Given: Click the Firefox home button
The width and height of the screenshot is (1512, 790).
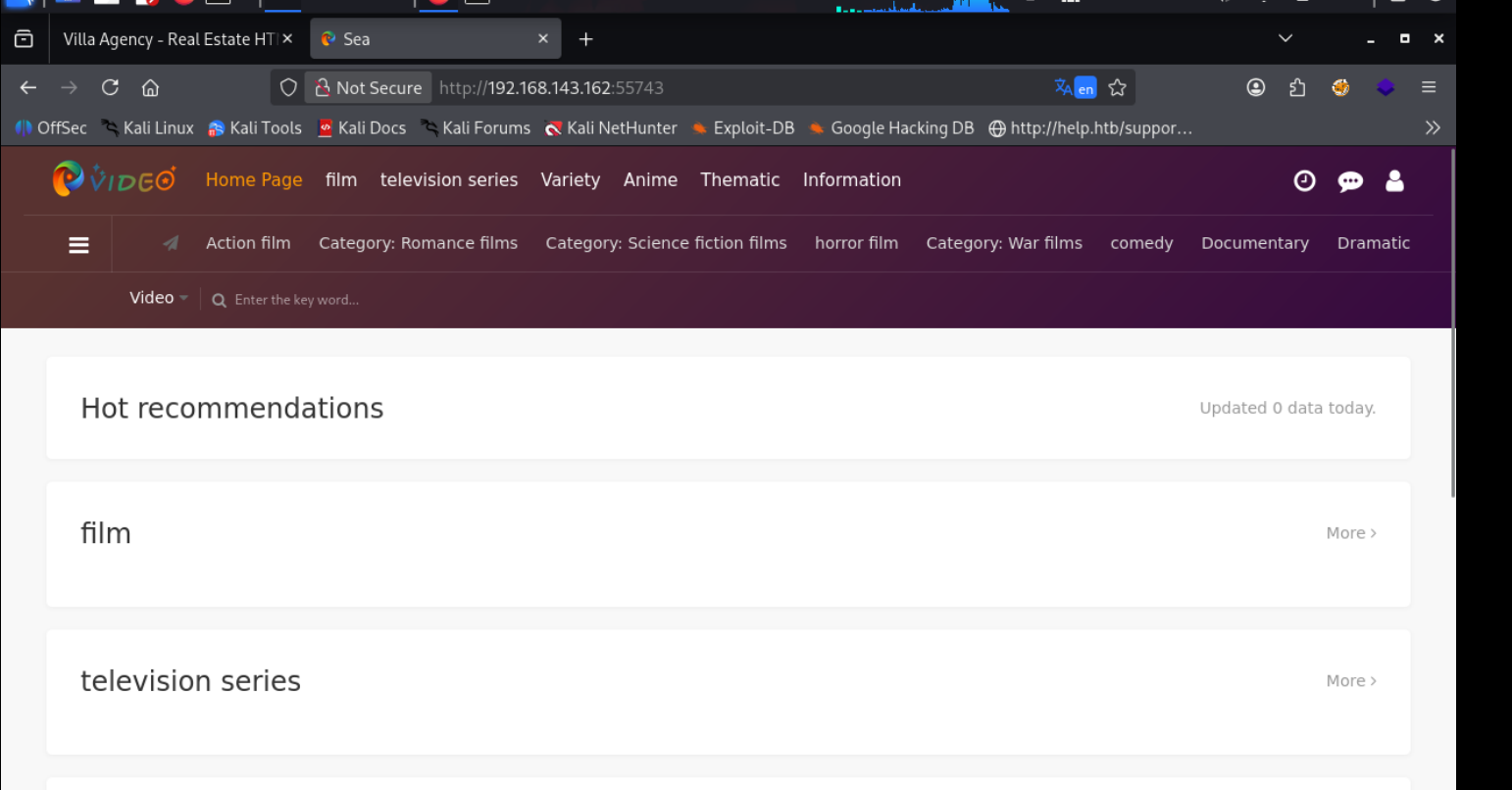Looking at the screenshot, I should pyautogui.click(x=150, y=87).
